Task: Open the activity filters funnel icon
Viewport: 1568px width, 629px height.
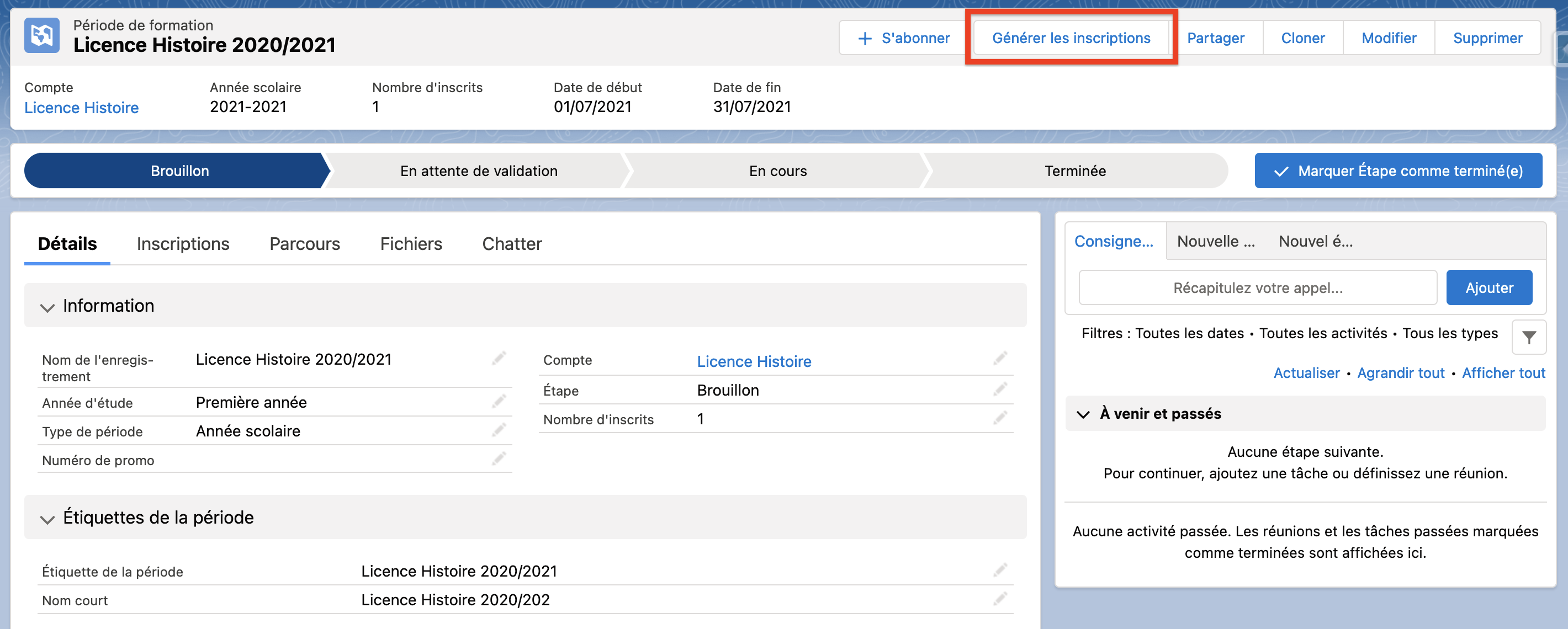Action: (x=1528, y=337)
